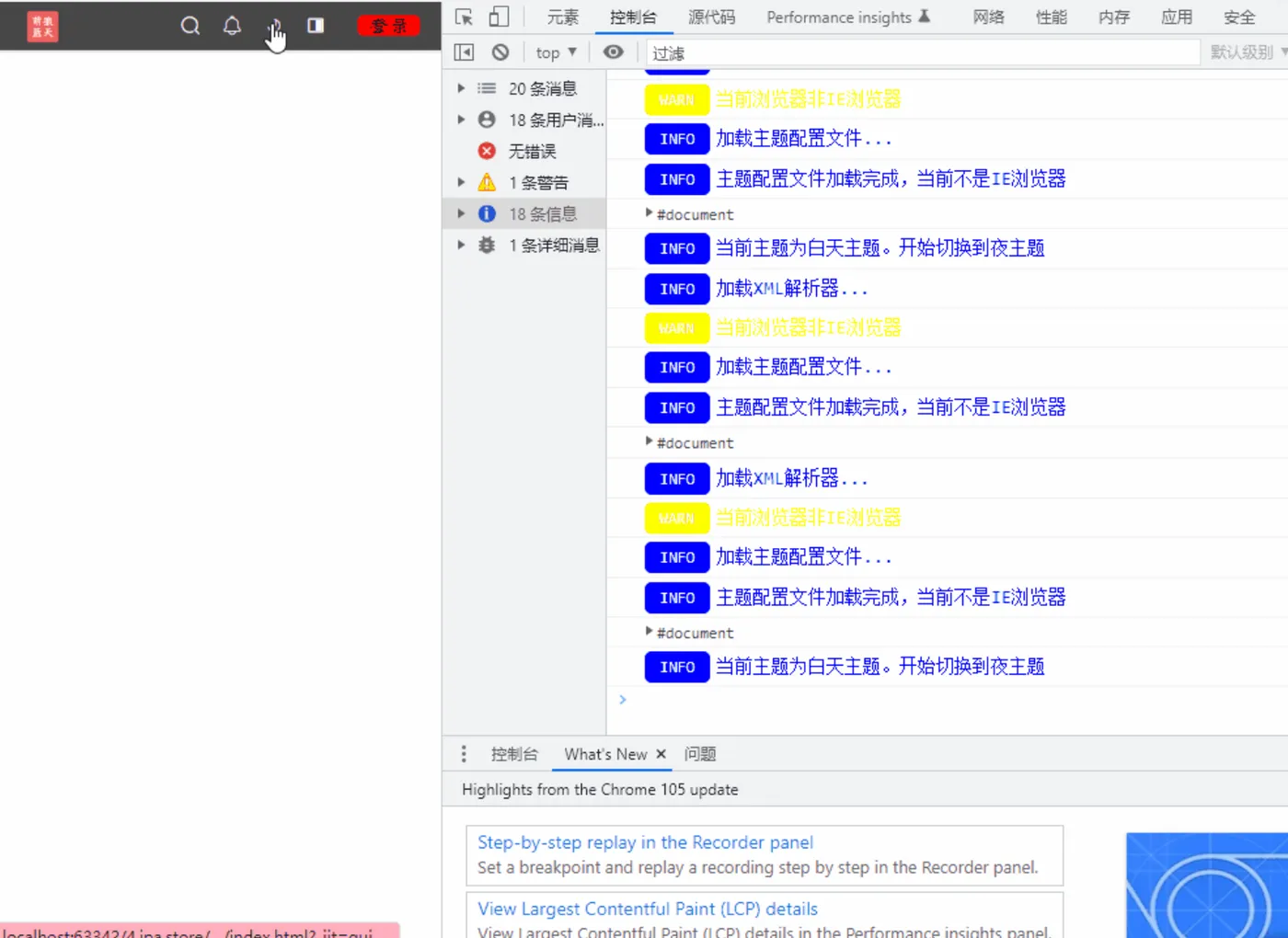The width and height of the screenshot is (1288, 938).
Task: Click the red 登录 login button
Action: tap(388, 26)
